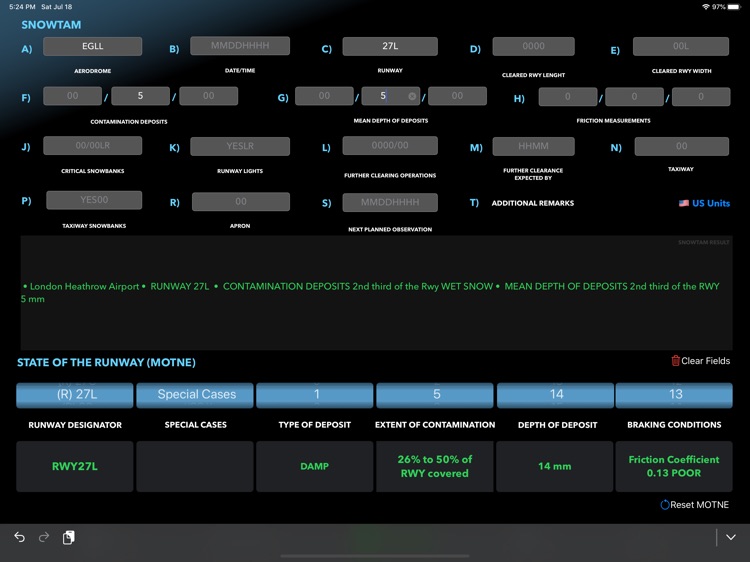
Task: Tap the ADDITIONAL REMARKS label
Action: [x=533, y=203]
